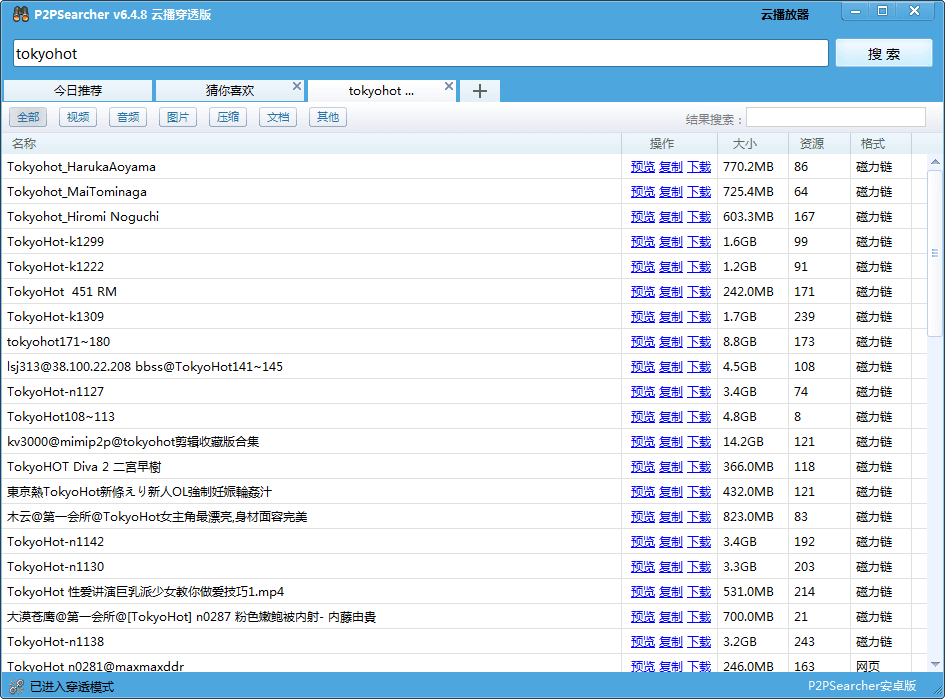The height and width of the screenshot is (699, 945).
Task: Click scrollbar up arrow in results list
Action: point(935,161)
